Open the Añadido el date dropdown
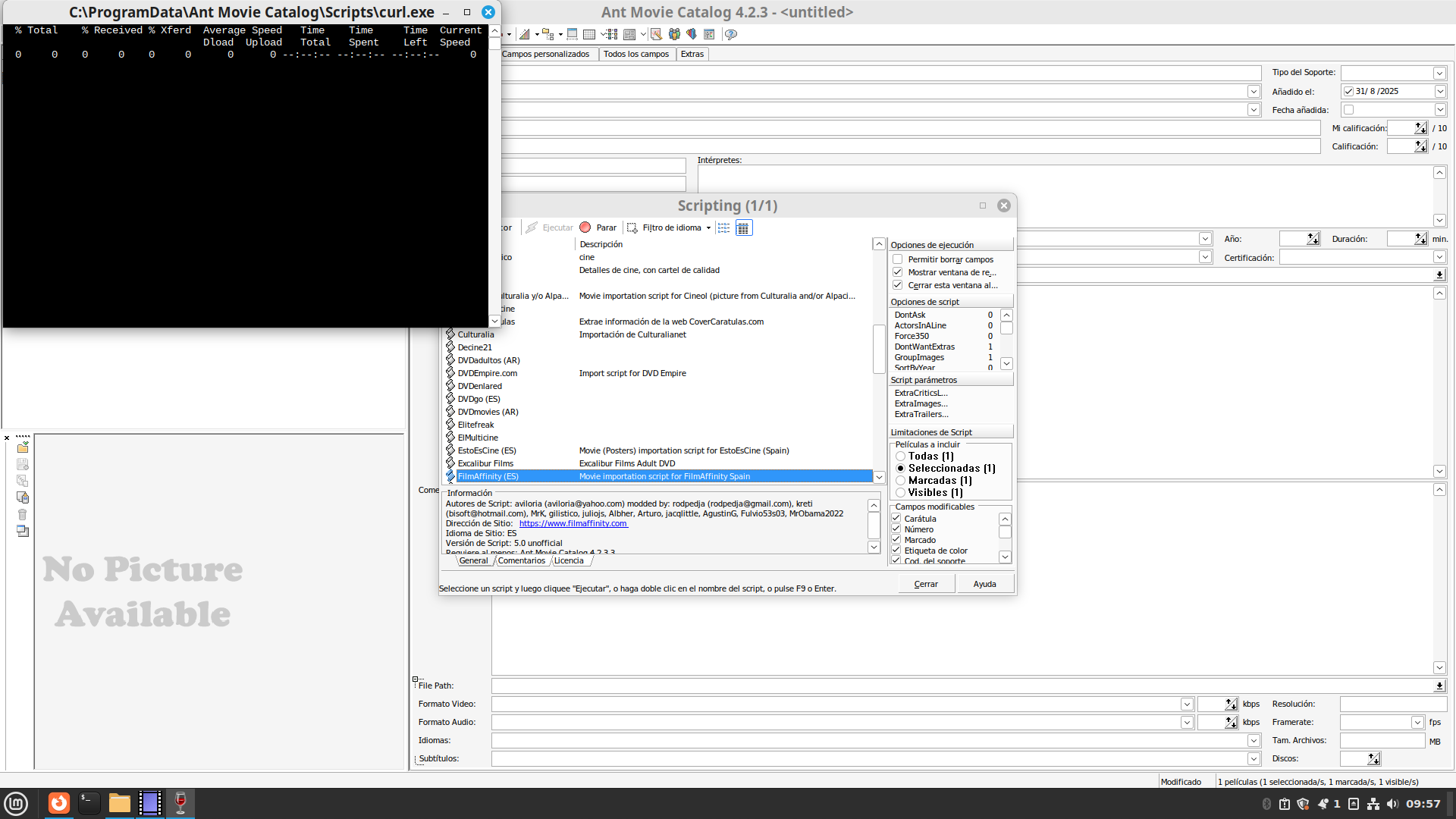Screen dimensions: 1456x819 click(1439, 91)
